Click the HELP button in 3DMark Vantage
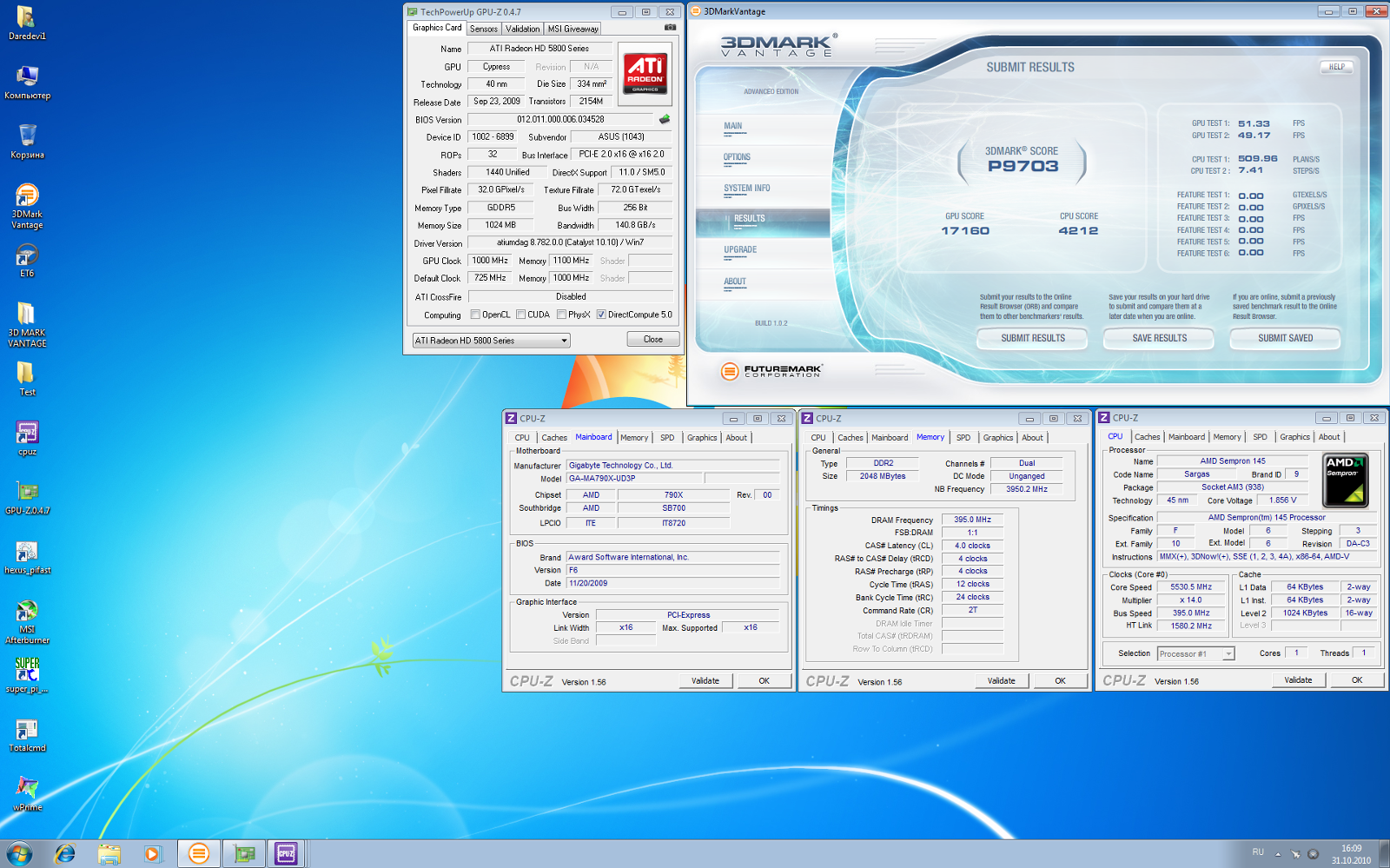This screenshot has width=1390, height=868. (x=1337, y=67)
